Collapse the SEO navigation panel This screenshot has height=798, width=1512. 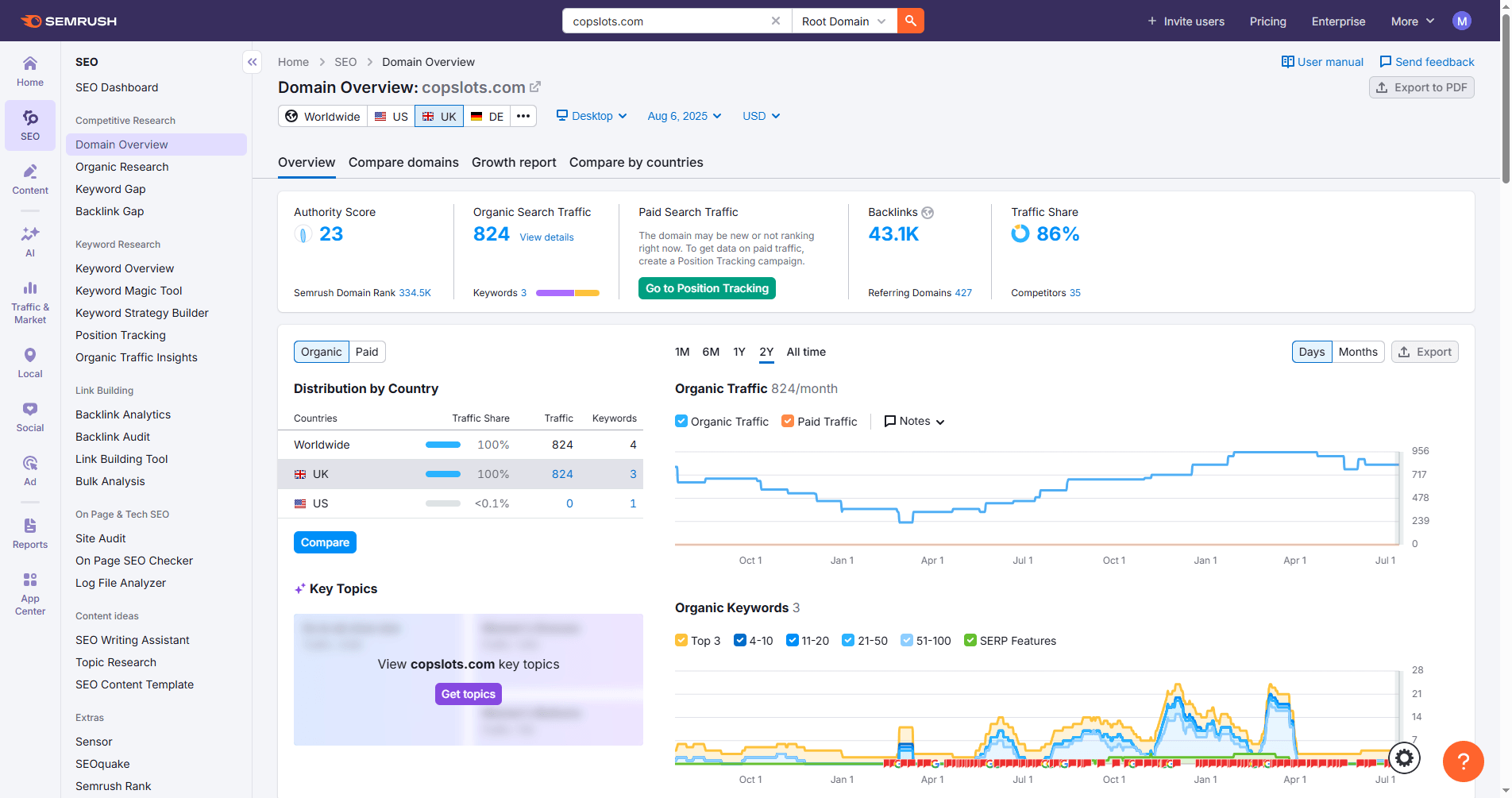tap(252, 62)
